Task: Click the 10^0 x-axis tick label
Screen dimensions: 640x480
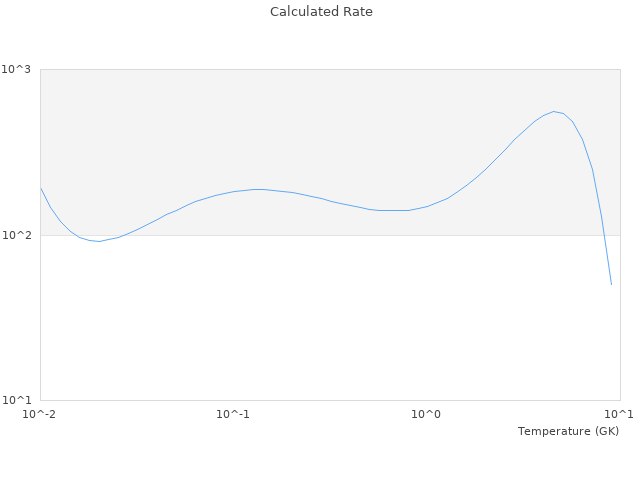Action: pos(427,415)
